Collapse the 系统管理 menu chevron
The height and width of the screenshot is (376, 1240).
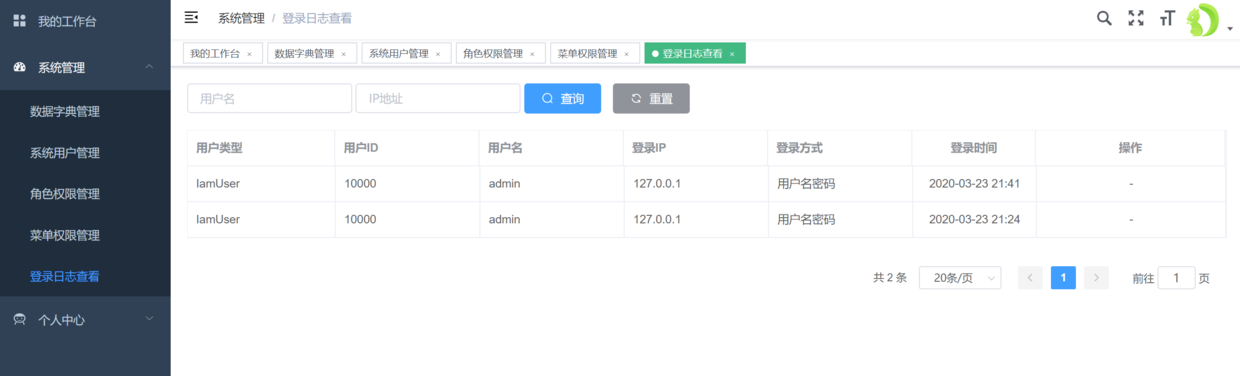coord(149,67)
